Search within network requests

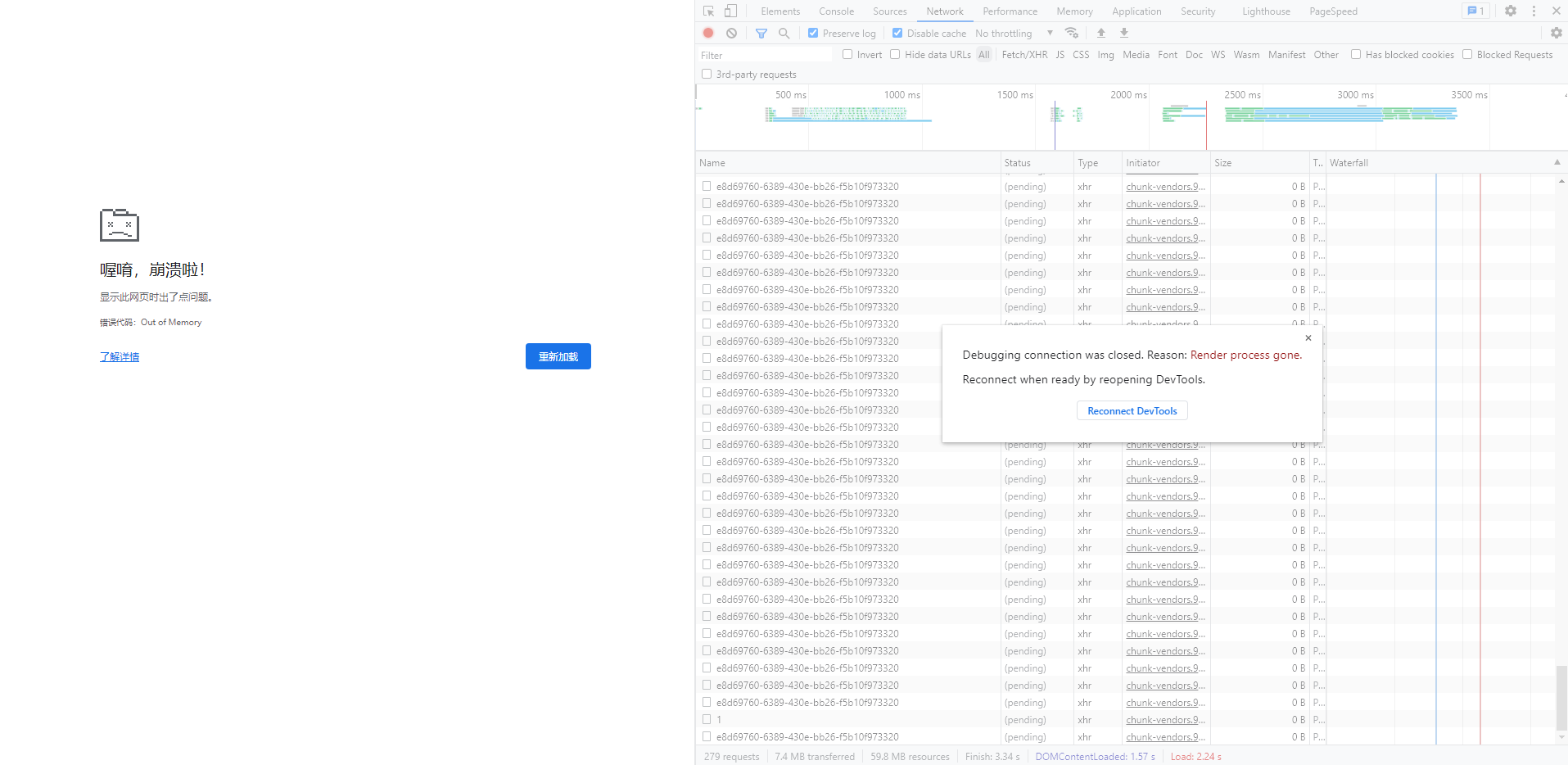pyautogui.click(x=784, y=33)
